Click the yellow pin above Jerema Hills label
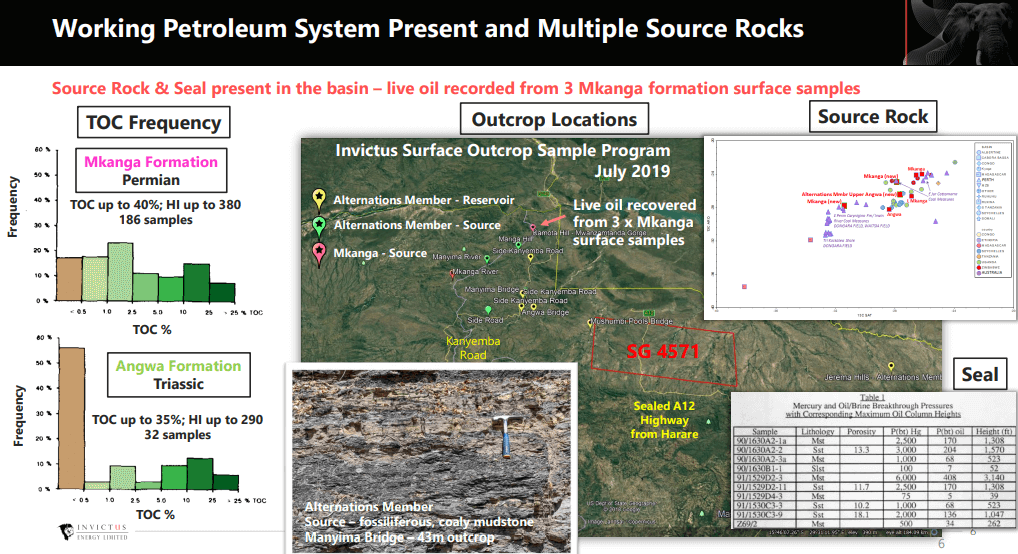This screenshot has height=554, width=1018. [x=891, y=367]
